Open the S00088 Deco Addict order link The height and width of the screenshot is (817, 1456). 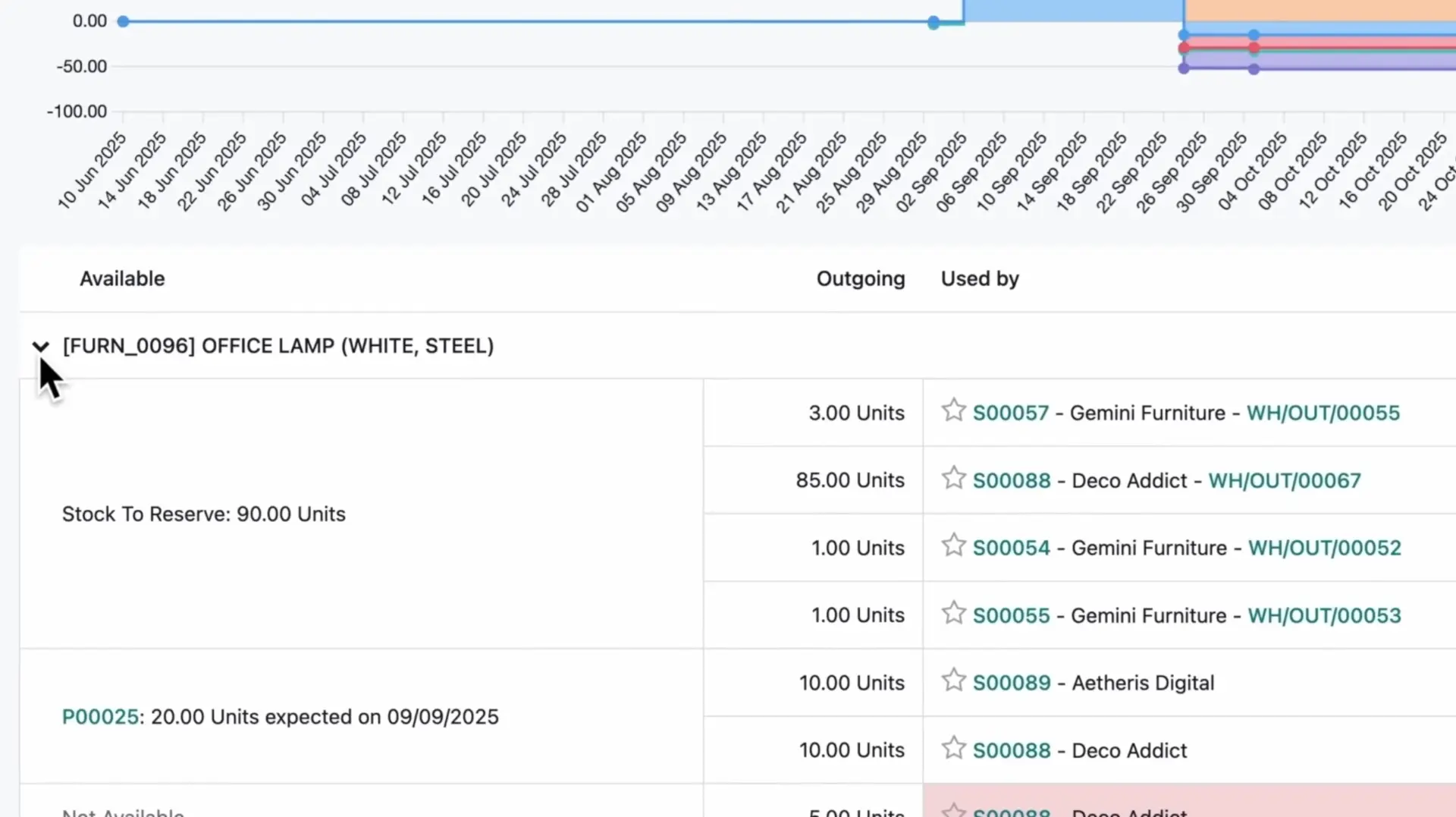1012,480
